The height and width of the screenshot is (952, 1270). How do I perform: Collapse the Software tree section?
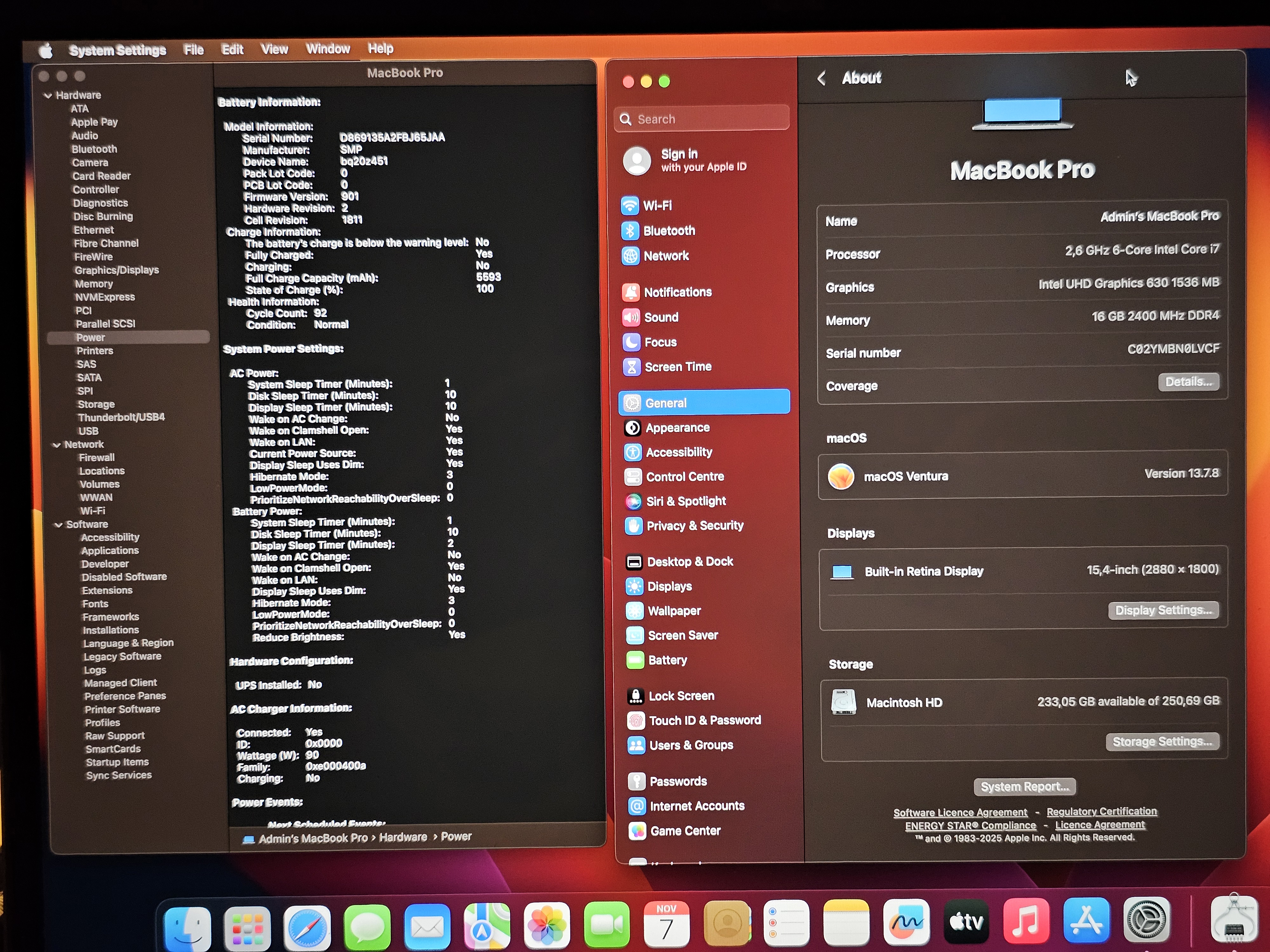[58, 525]
